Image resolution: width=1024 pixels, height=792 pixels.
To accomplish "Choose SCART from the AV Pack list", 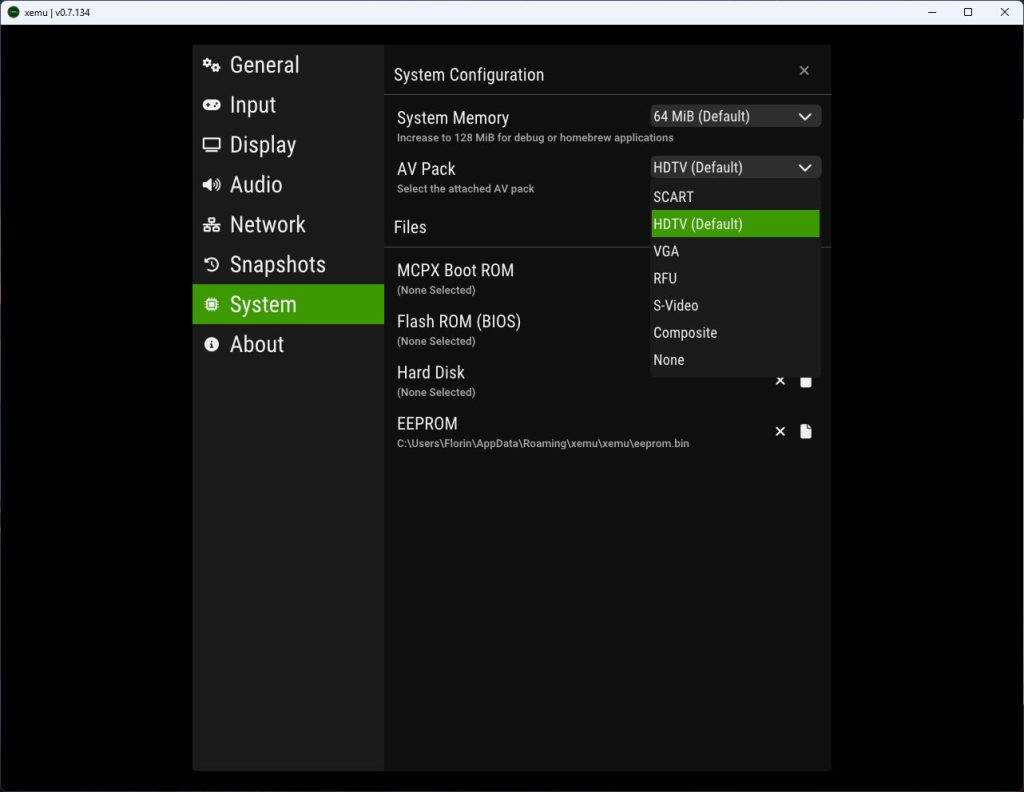I will point(735,197).
